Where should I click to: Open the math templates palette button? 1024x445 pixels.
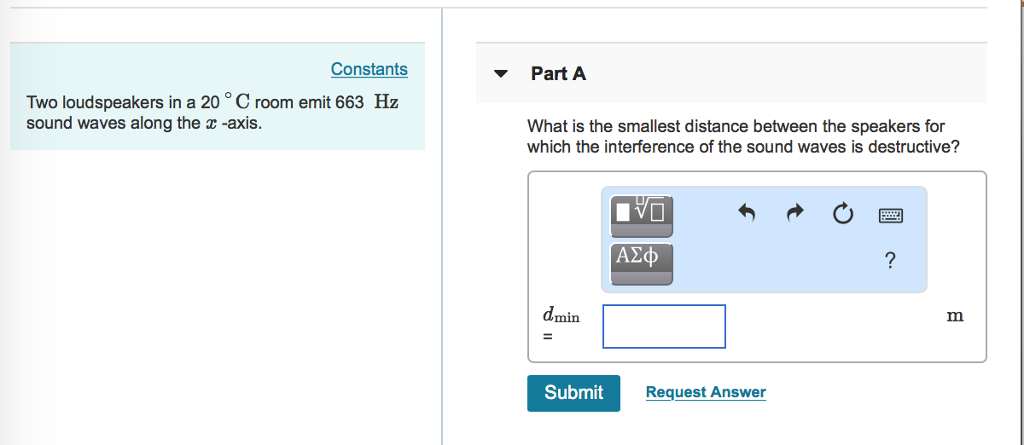pos(641,211)
